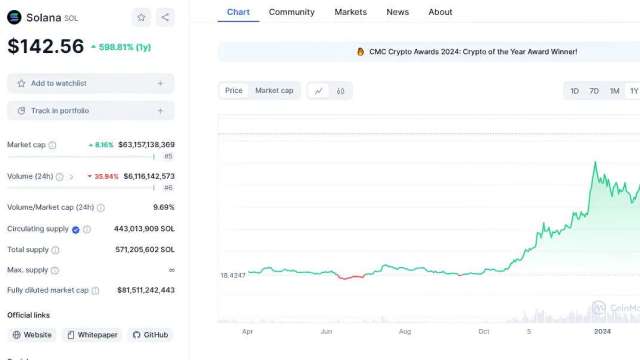
Task: Select the 7D chart time range
Action: [594, 91]
